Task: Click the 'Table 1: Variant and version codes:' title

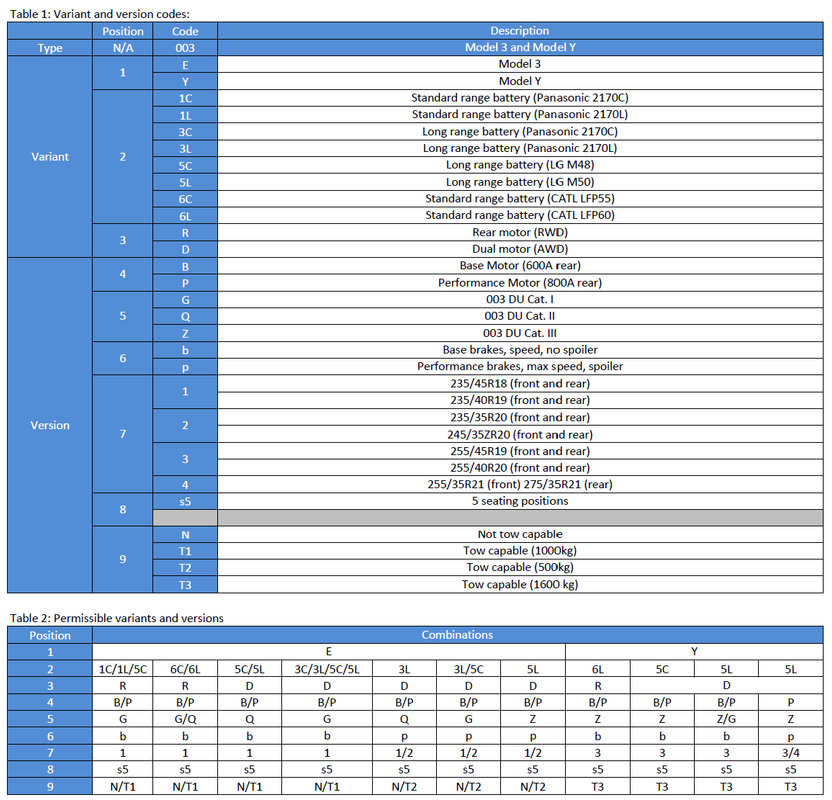Action: click(100, 14)
